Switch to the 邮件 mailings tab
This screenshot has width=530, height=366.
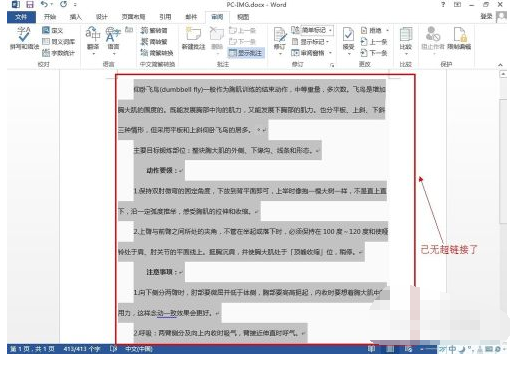[191, 17]
